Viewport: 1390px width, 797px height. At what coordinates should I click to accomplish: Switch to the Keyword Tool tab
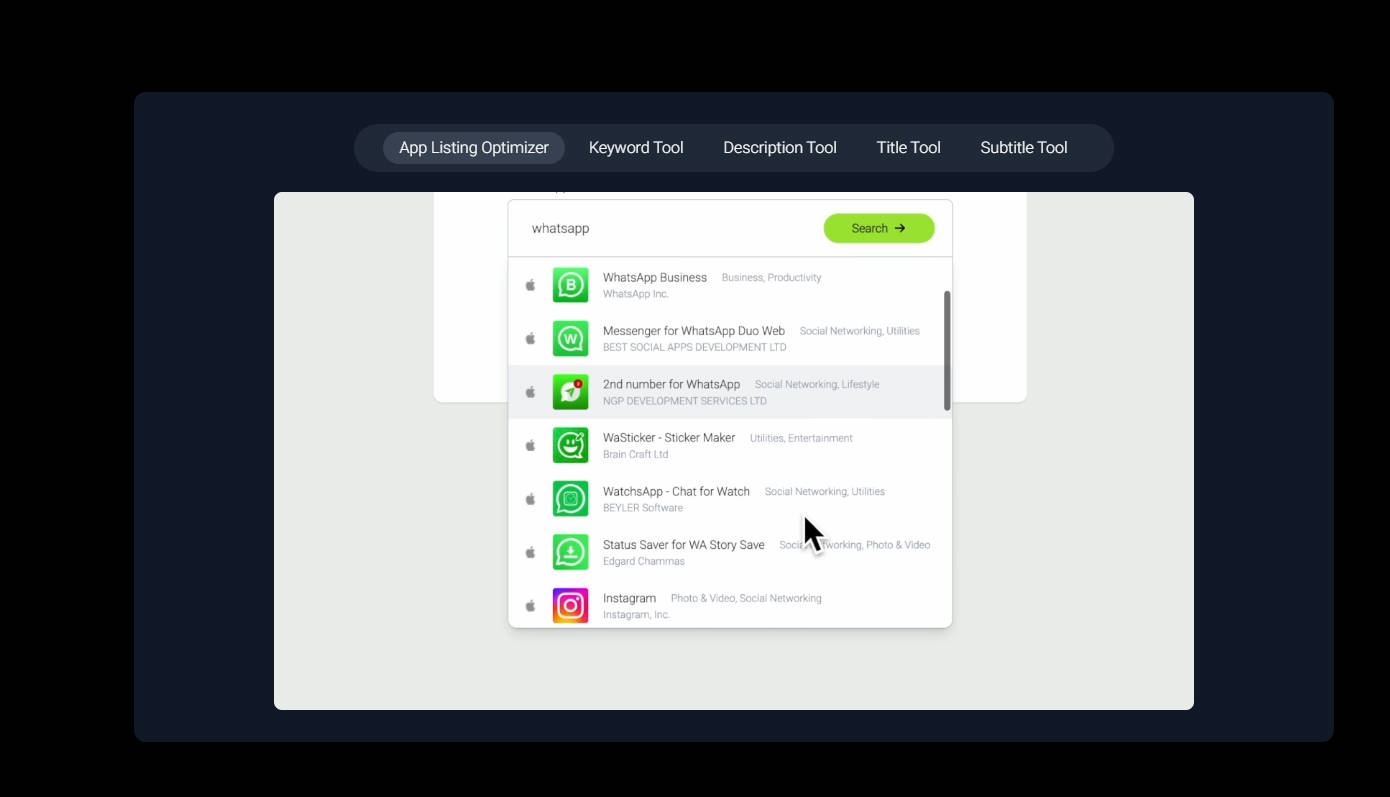click(x=636, y=148)
